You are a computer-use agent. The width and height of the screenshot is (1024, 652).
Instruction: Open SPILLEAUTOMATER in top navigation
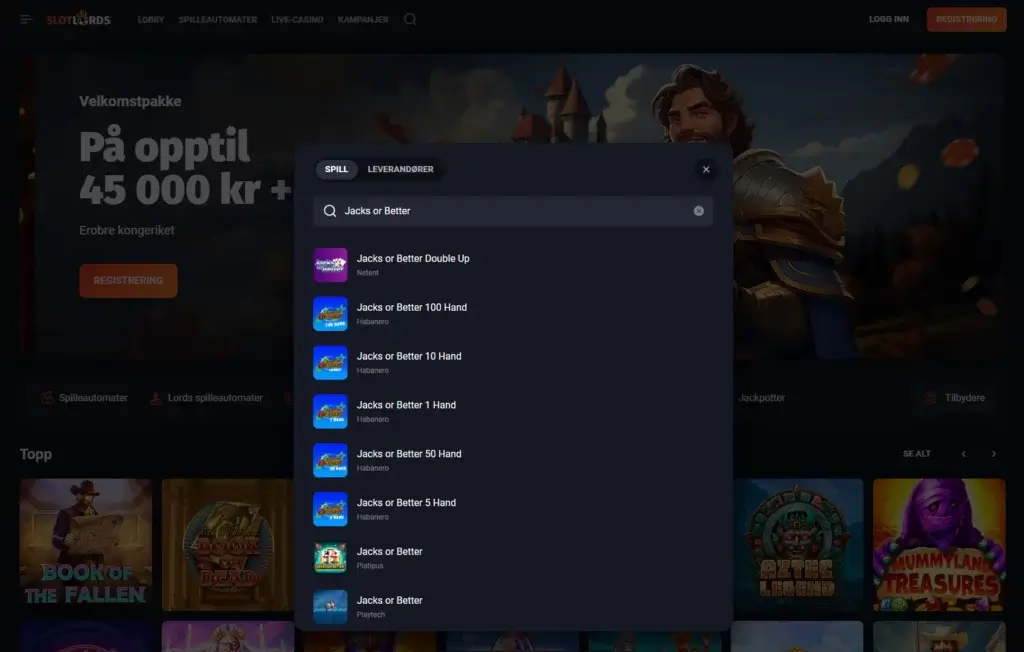pyautogui.click(x=218, y=20)
